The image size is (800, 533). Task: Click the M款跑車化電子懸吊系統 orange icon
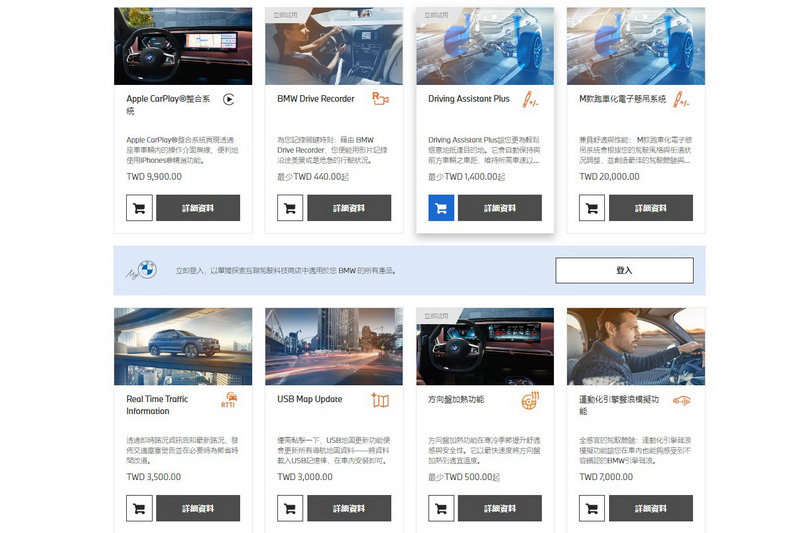pos(681,99)
